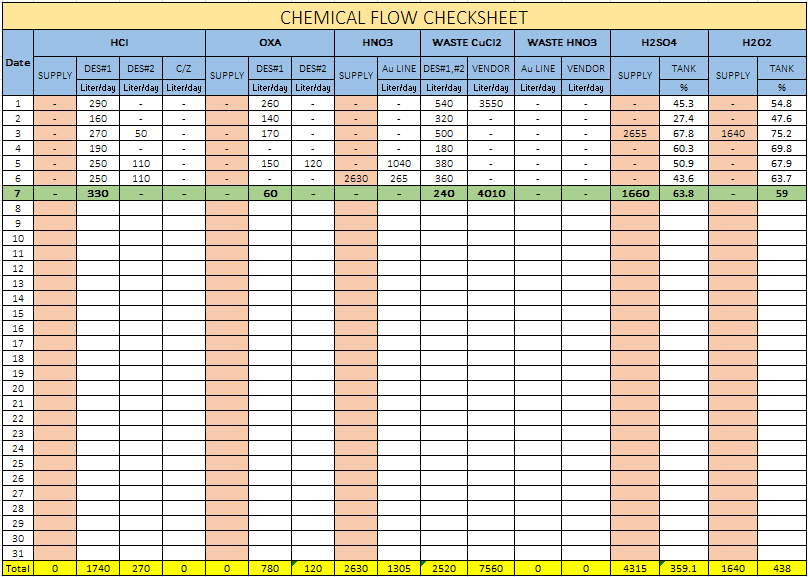The width and height of the screenshot is (808, 577).
Task: Select the CHEMICAL FLOW CHECKSHEET title cell
Action: (404, 18)
